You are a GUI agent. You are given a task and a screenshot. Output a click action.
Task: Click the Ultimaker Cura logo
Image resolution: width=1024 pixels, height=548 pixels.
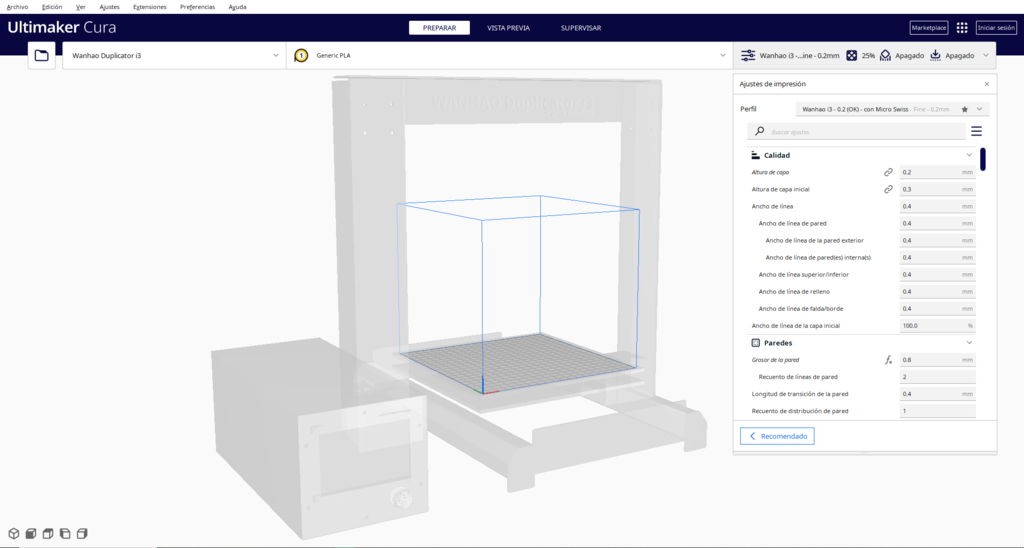coord(62,27)
